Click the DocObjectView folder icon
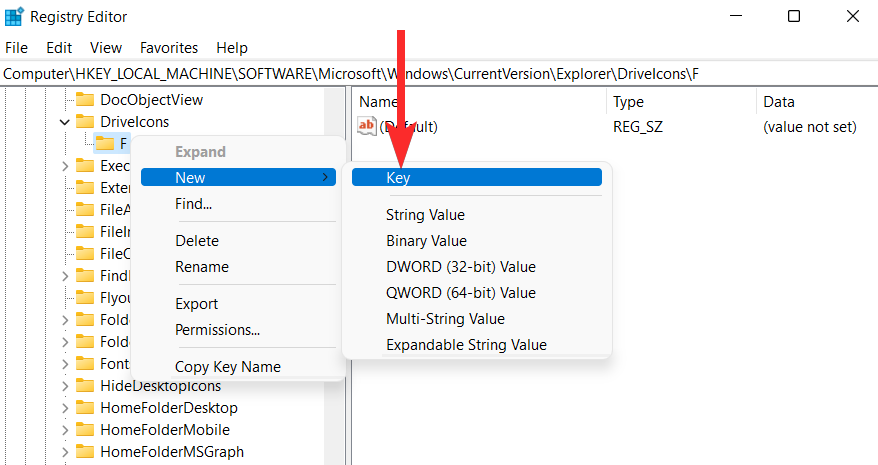Image resolution: width=878 pixels, height=465 pixels. 86,100
